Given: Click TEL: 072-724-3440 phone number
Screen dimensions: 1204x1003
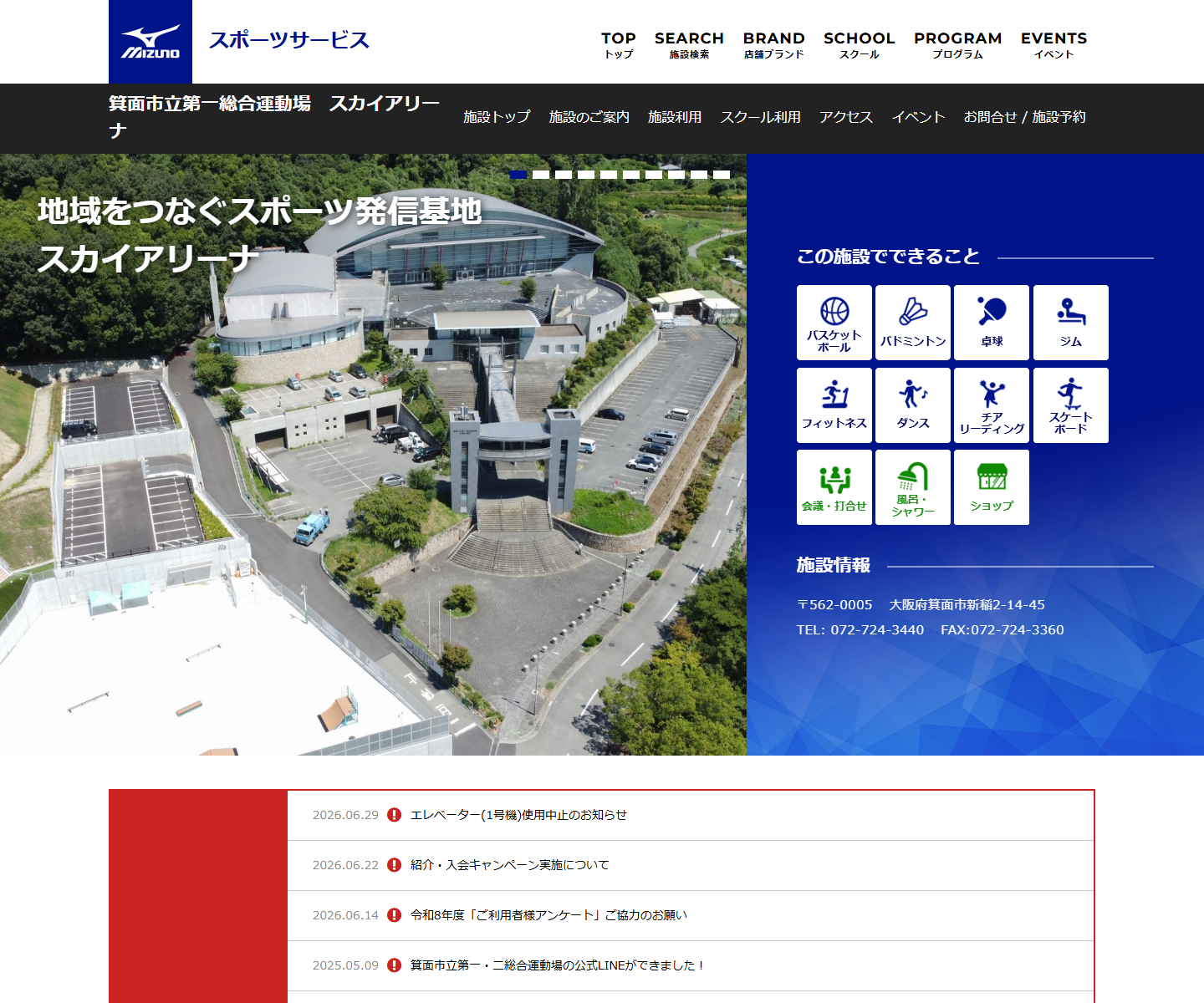Looking at the screenshot, I should point(860,630).
